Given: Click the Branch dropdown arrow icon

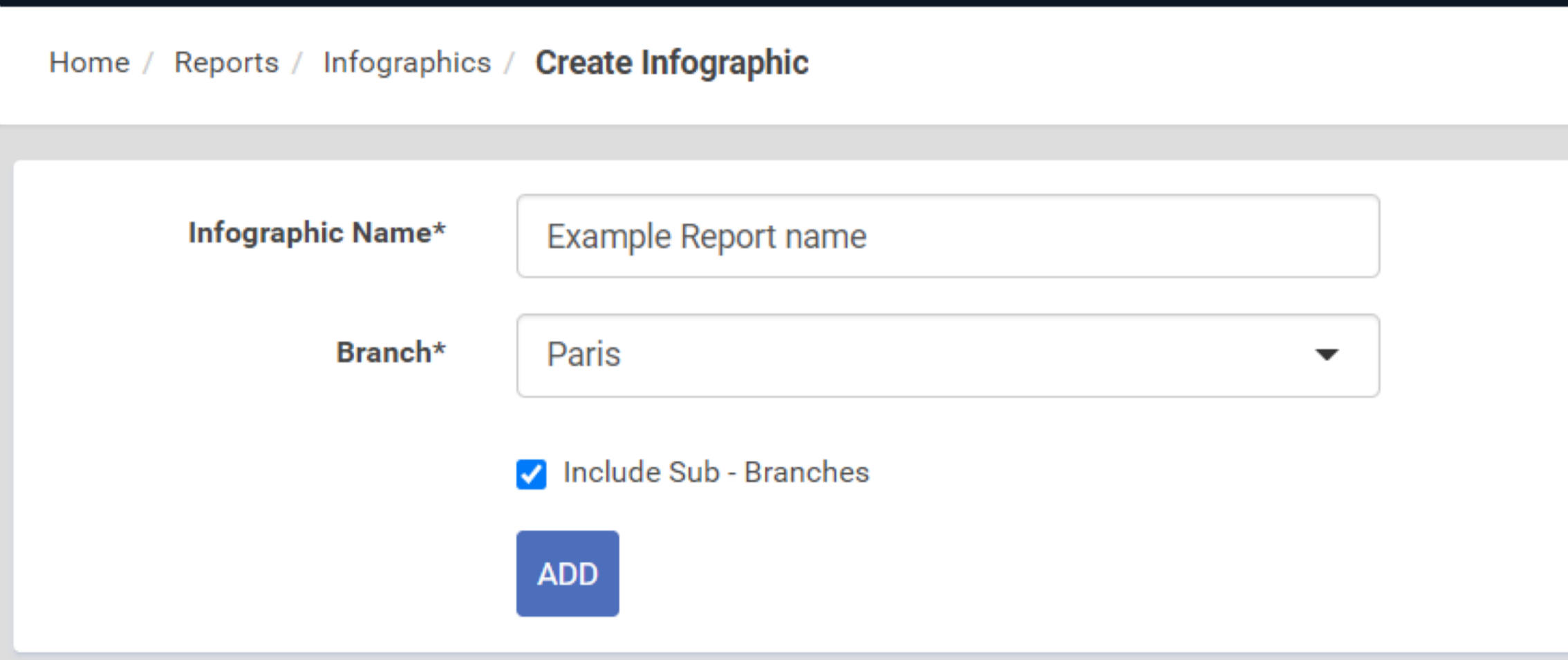Looking at the screenshot, I should [x=1327, y=355].
